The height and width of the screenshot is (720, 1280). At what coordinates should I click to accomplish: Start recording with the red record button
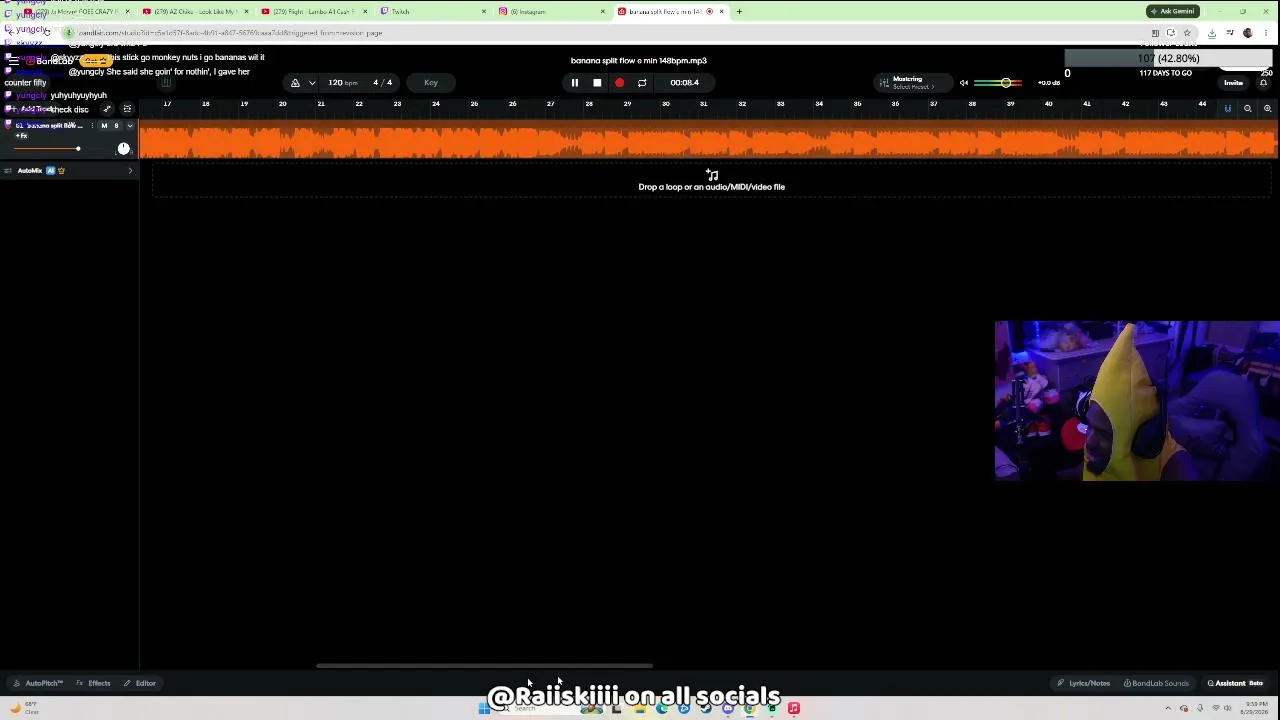[x=619, y=83]
